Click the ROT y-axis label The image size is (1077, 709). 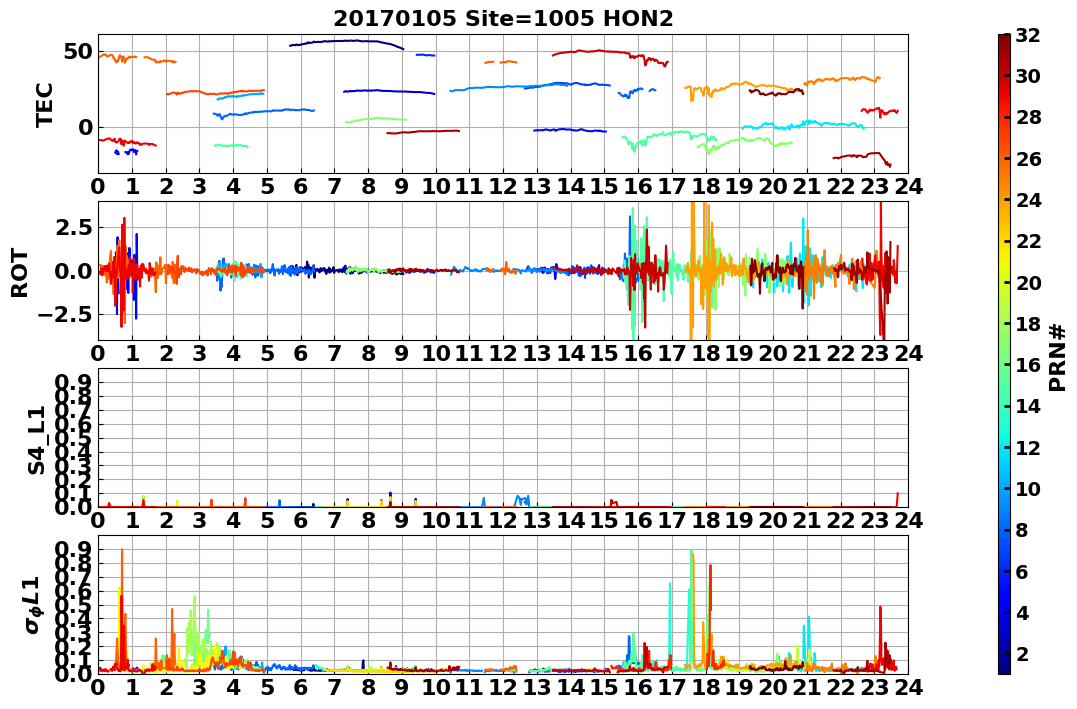click(20, 273)
